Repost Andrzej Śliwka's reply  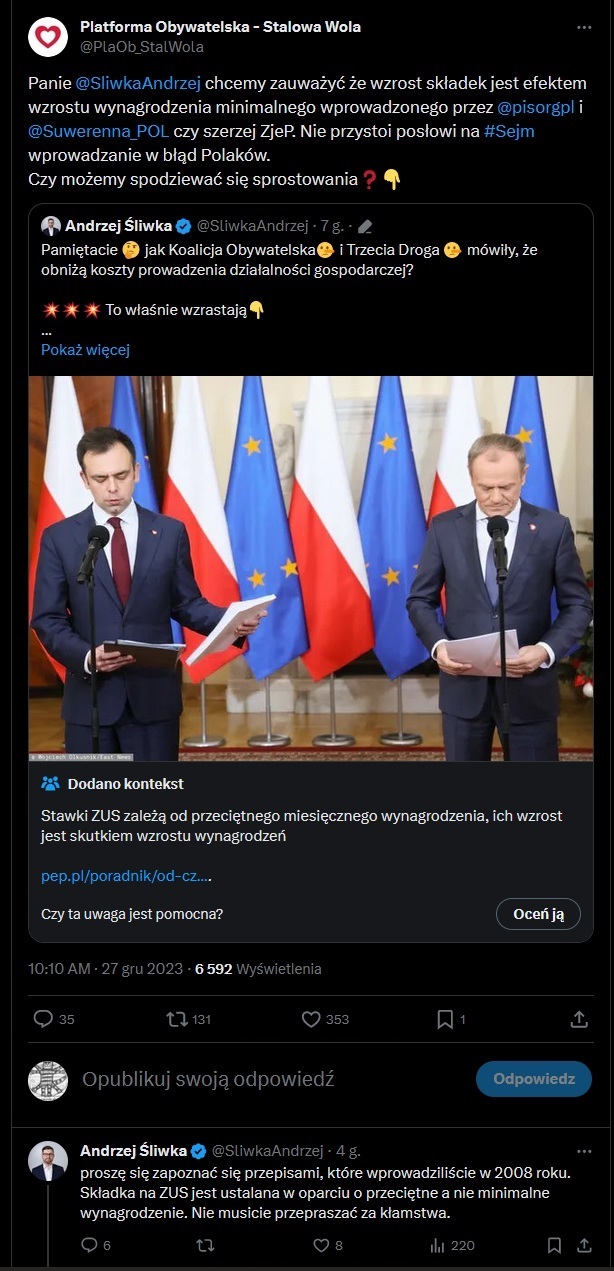205,1245
